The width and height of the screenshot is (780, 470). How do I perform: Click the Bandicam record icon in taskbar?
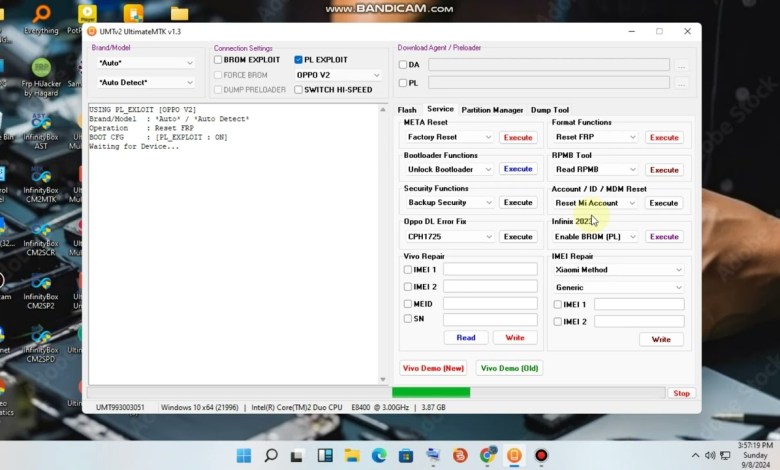click(x=541, y=456)
